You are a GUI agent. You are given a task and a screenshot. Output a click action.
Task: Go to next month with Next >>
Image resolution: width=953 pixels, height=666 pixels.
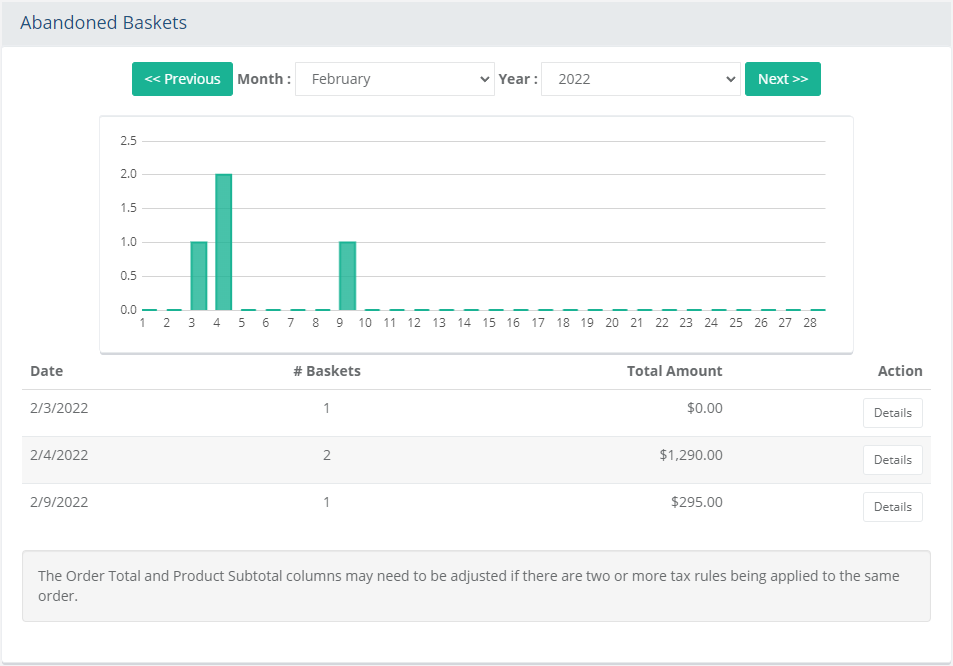(782, 79)
